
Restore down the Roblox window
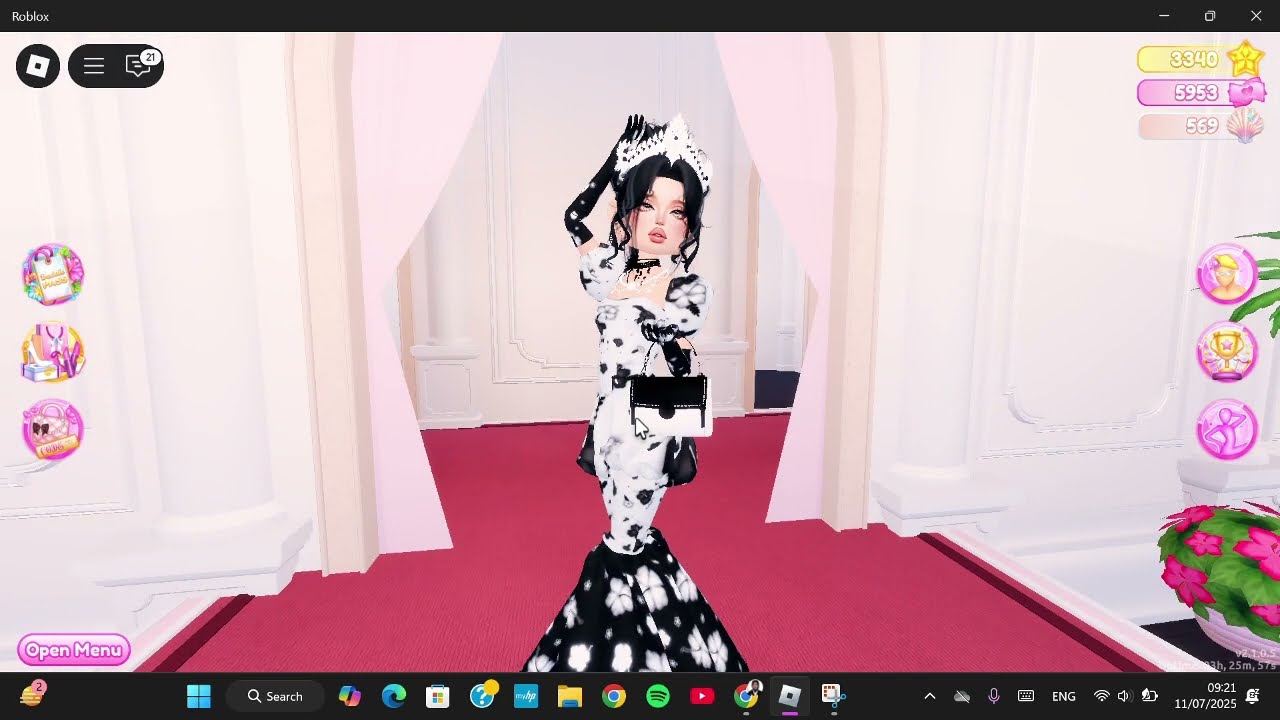[x=1210, y=16]
